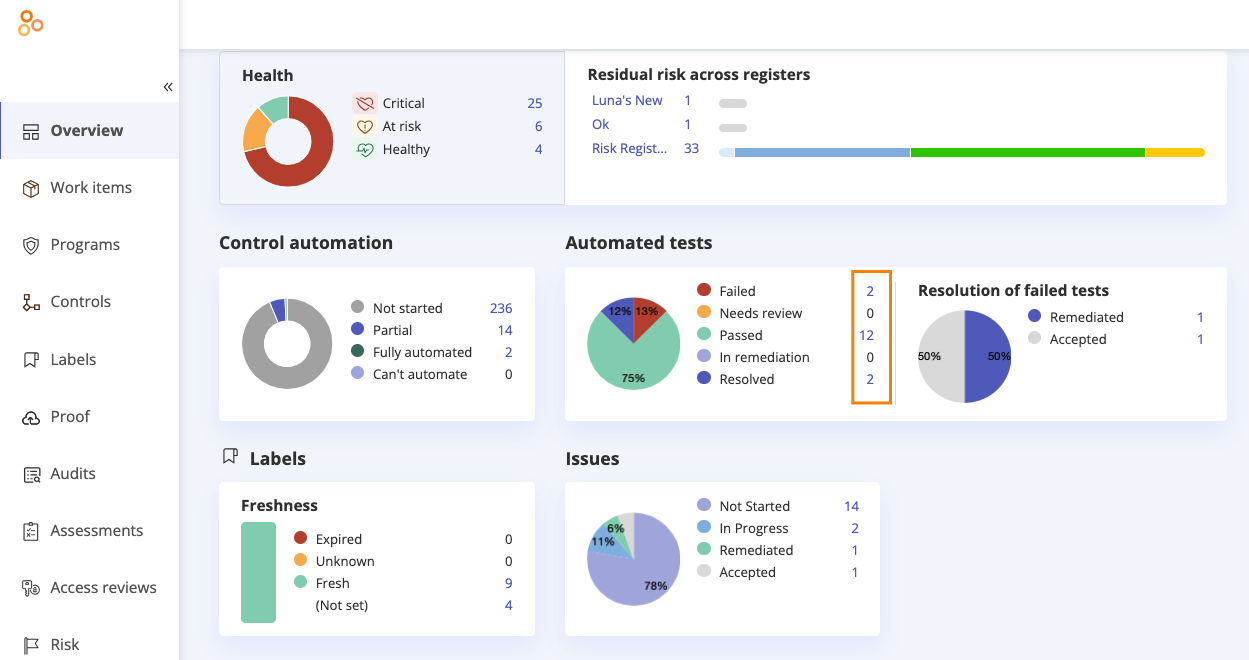
Task: Click bookmark icon beside Labels heading
Action: coord(230,457)
